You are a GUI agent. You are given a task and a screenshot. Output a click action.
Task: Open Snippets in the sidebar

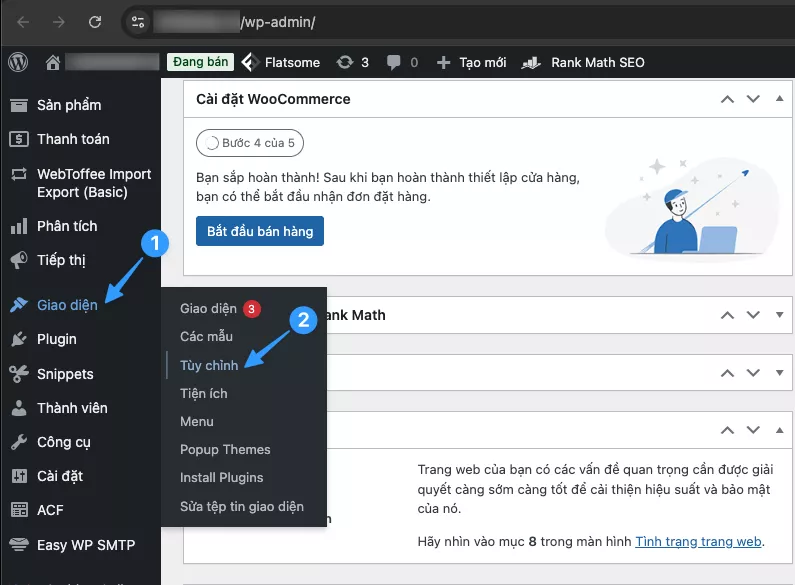click(65, 374)
